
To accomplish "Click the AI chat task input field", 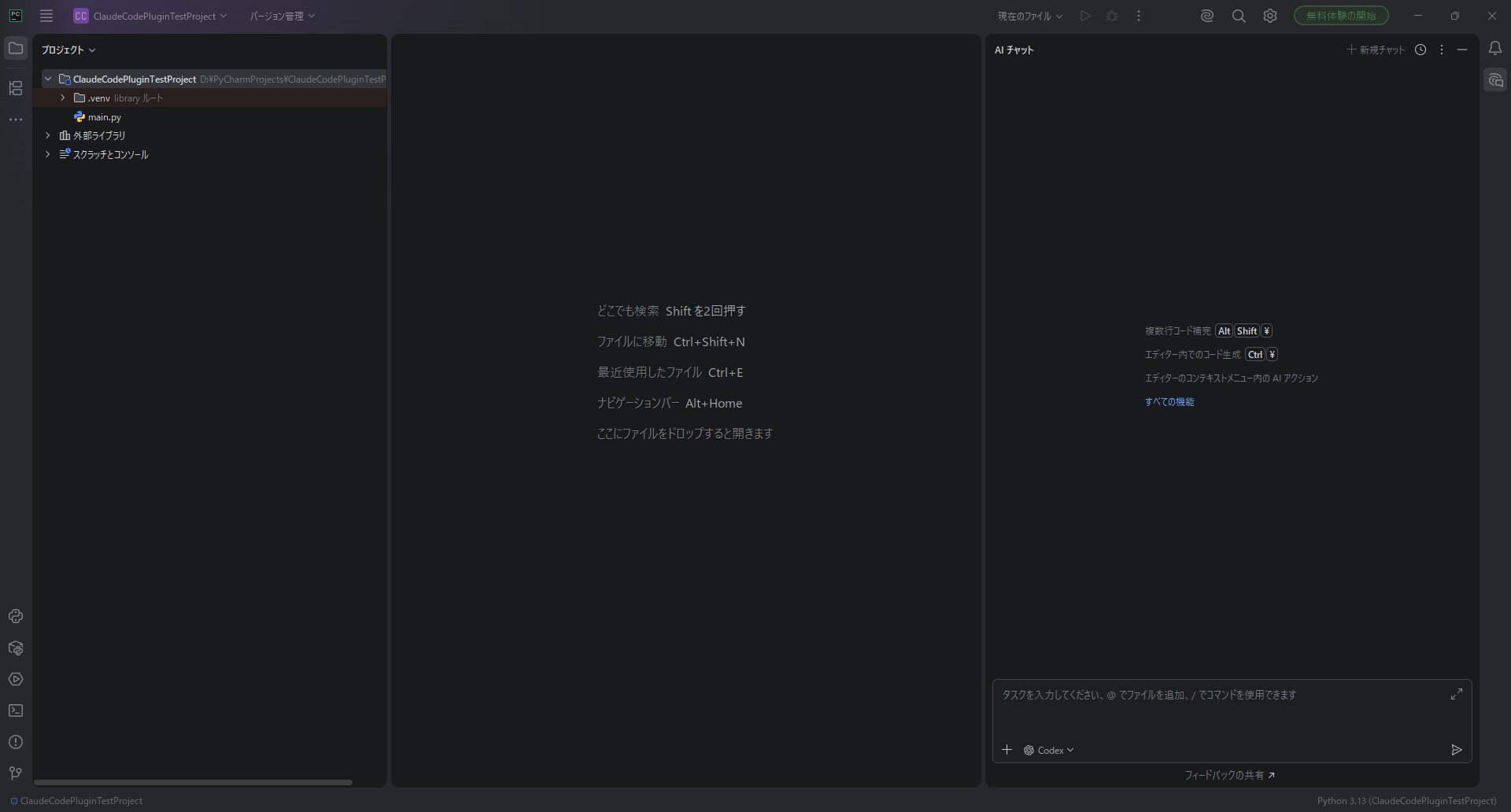I will click(1220, 708).
